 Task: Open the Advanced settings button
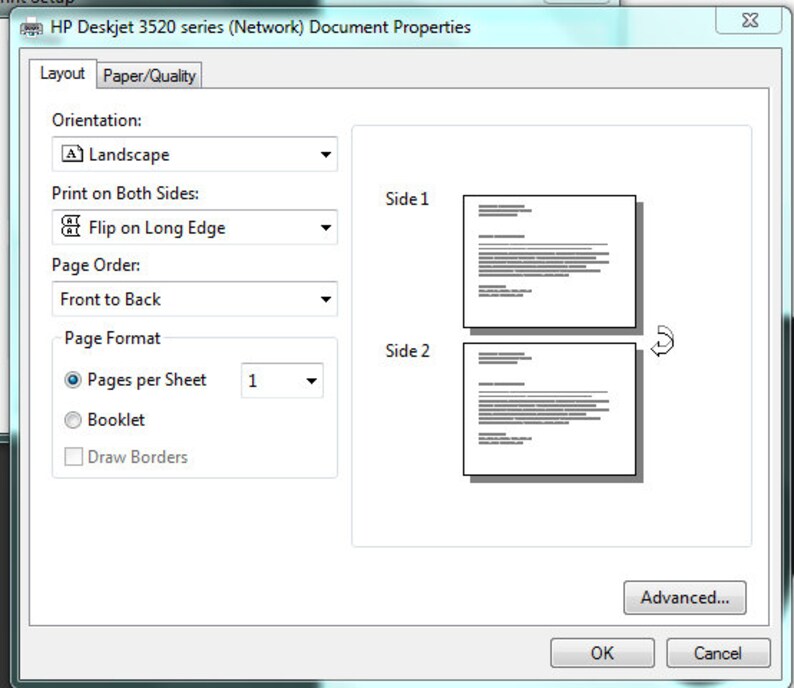(685, 597)
